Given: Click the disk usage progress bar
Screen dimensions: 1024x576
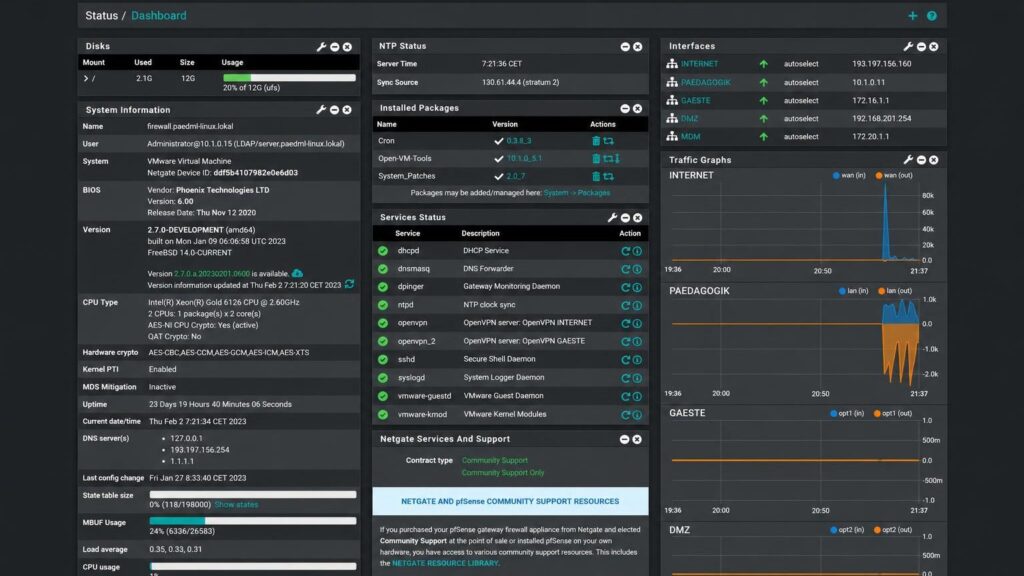Looking at the screenshot, I should coord(289,78).
